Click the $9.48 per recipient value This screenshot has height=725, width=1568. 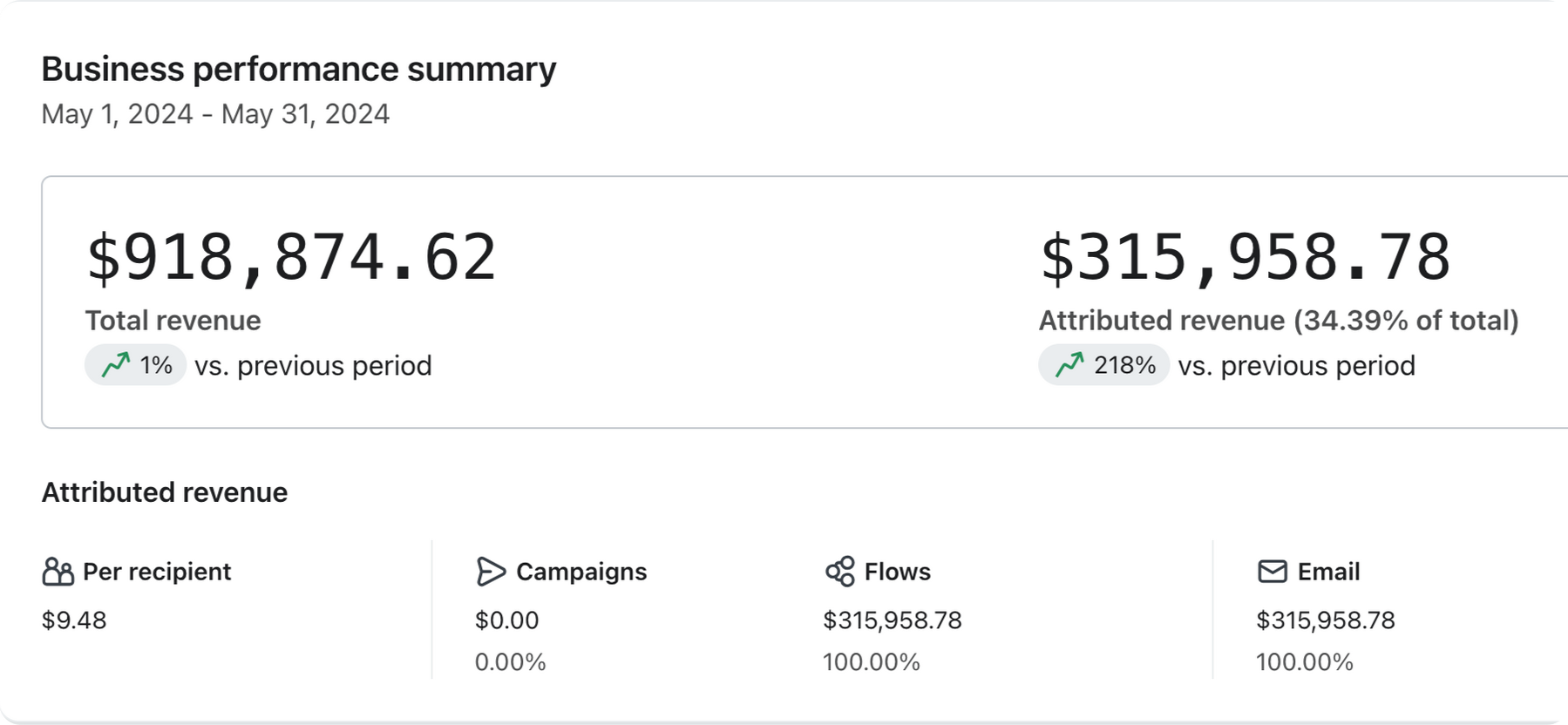(x=74, y=620)
